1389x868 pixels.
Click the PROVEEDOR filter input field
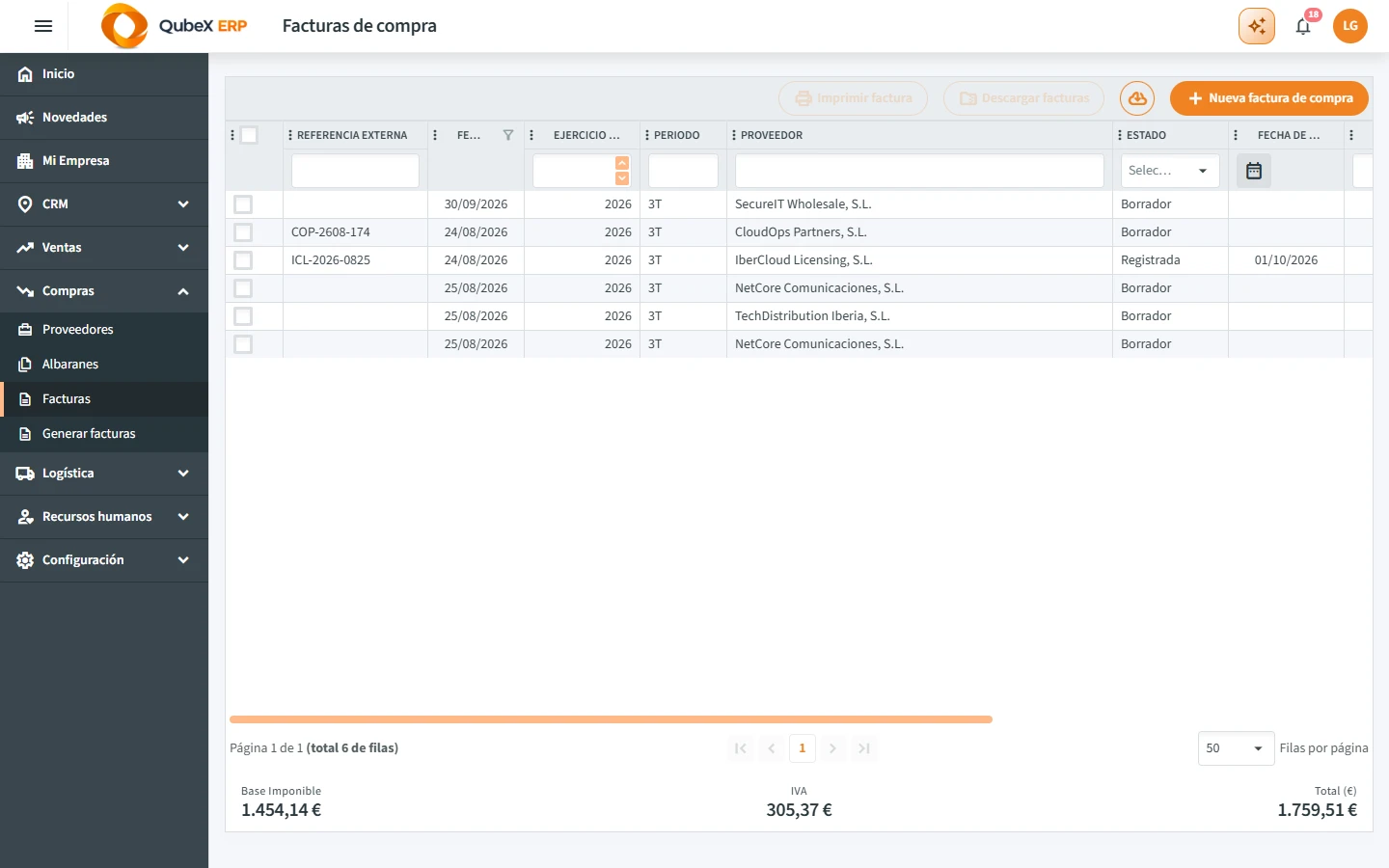click(x=919, y=171)
